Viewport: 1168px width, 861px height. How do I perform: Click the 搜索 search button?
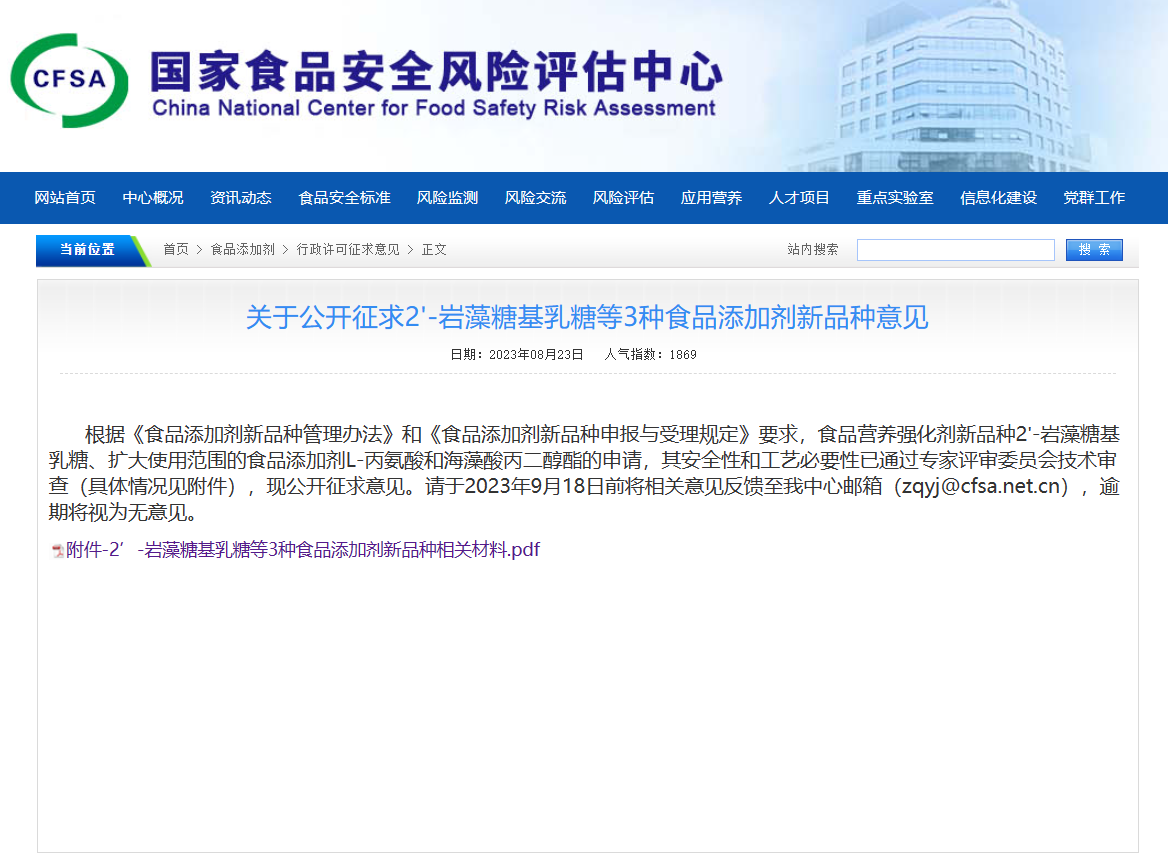tap(1094, 250)
